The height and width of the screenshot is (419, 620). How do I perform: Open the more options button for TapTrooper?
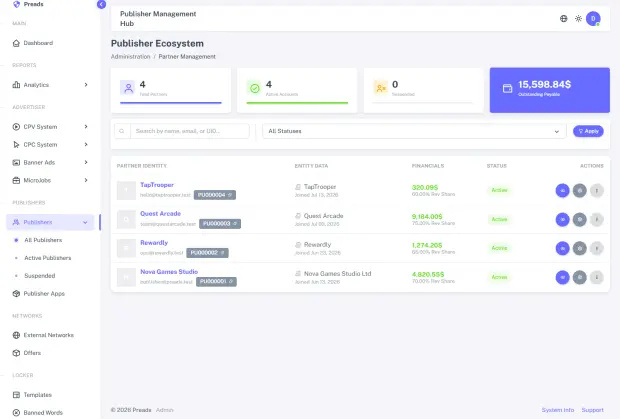(x=597, y=191)
